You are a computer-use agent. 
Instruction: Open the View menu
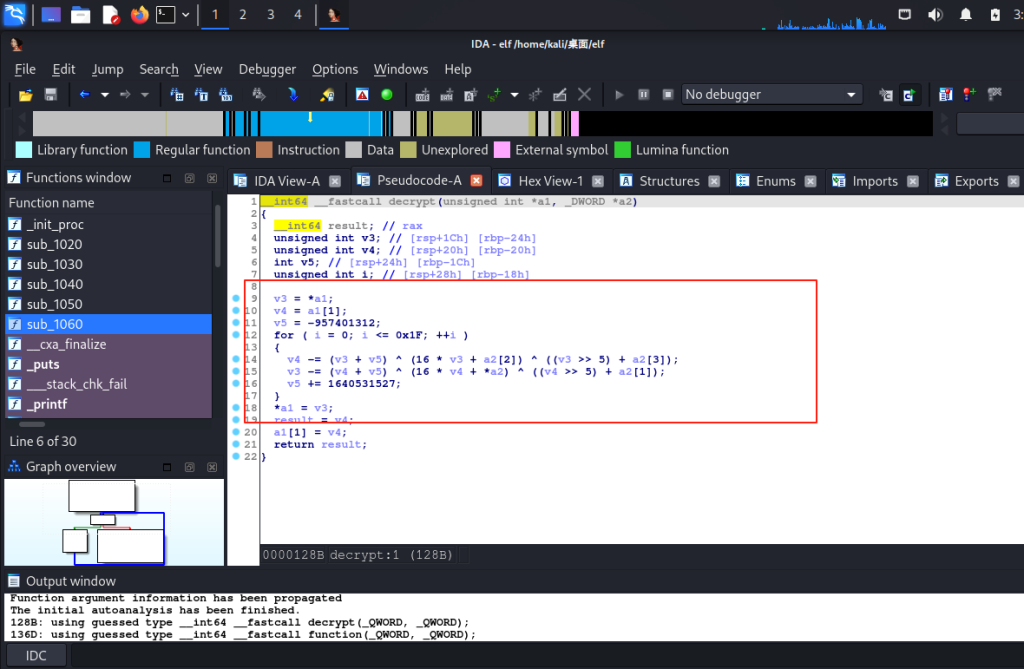coord(208,69)
